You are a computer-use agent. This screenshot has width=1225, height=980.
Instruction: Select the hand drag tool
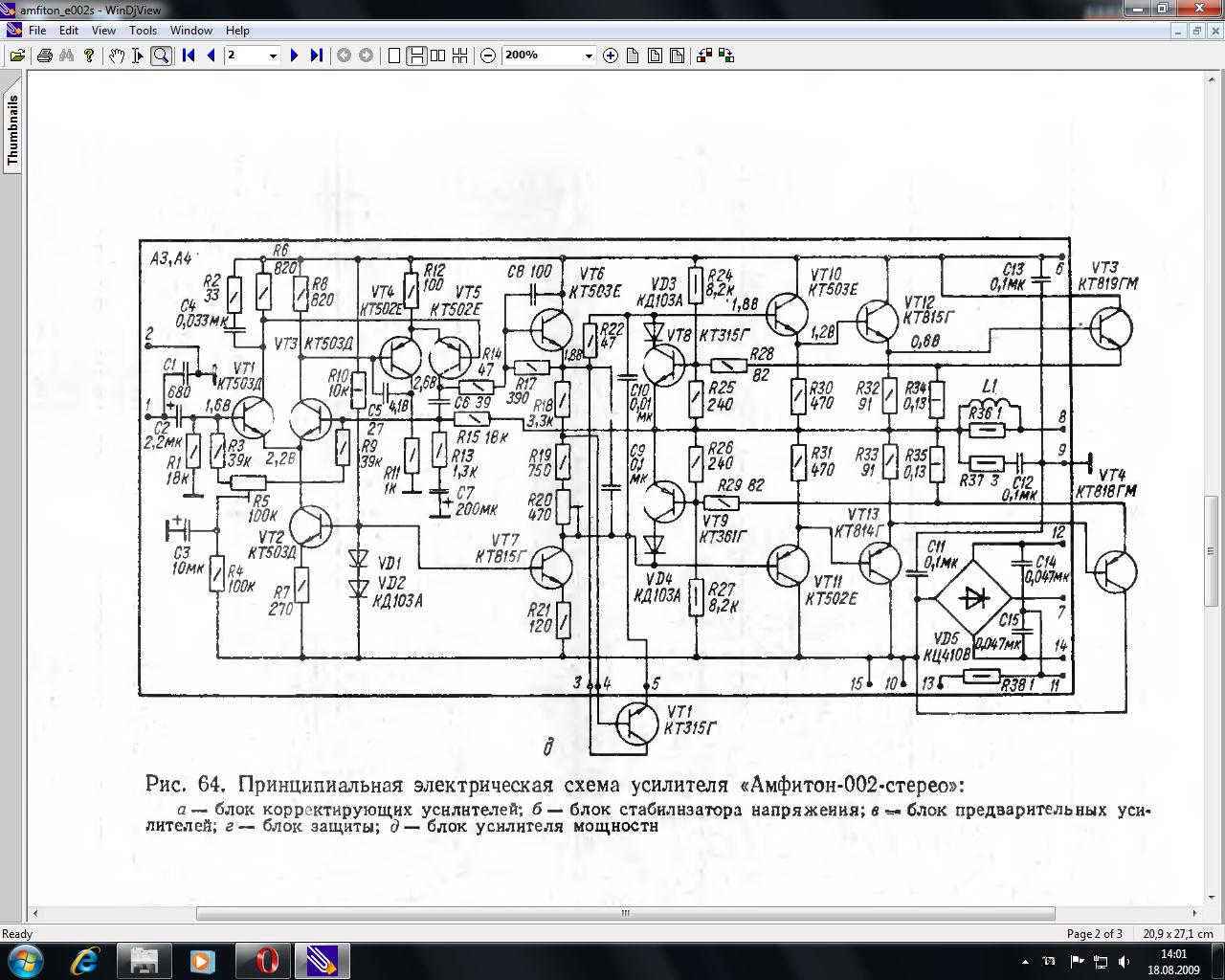click(x=116, y=56)
